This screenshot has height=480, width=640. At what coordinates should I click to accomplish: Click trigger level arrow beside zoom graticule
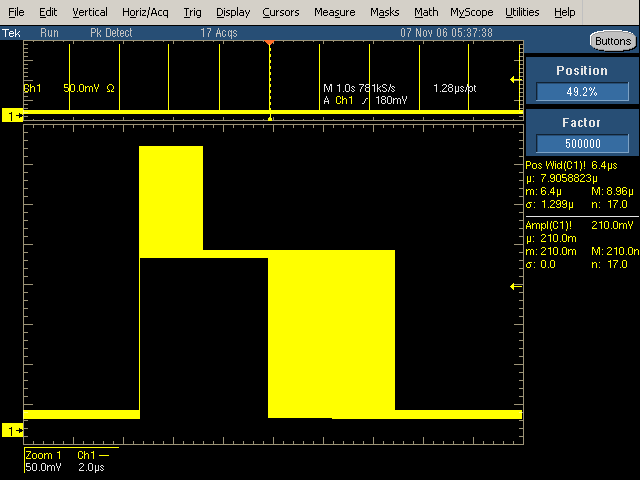[x=515, y=287]
